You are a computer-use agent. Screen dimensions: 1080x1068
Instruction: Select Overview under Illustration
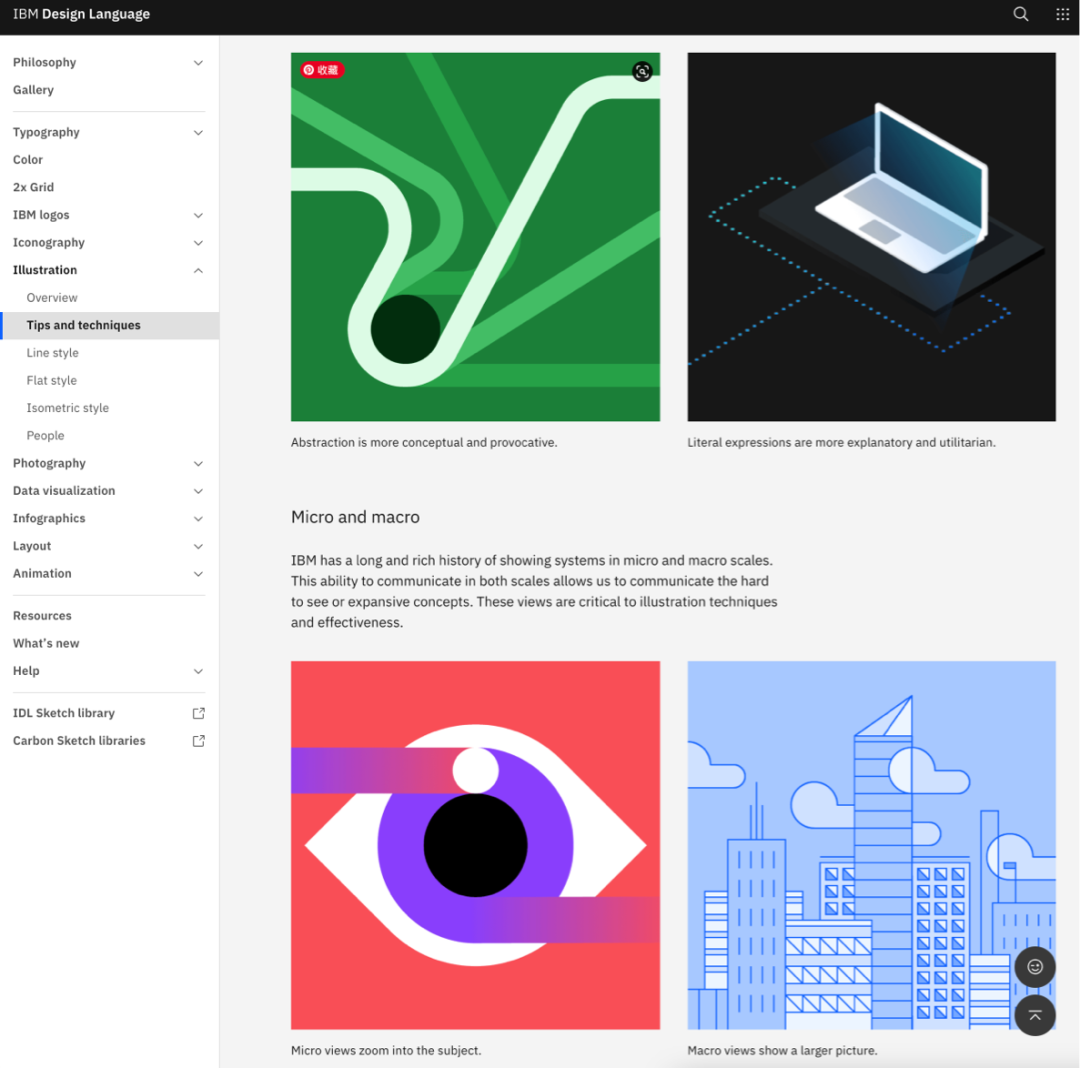52,297
